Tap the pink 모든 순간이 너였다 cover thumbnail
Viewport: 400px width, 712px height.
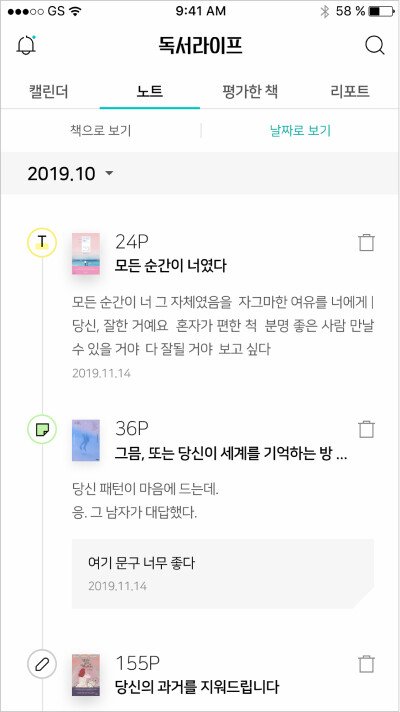(x=86, y=254)
